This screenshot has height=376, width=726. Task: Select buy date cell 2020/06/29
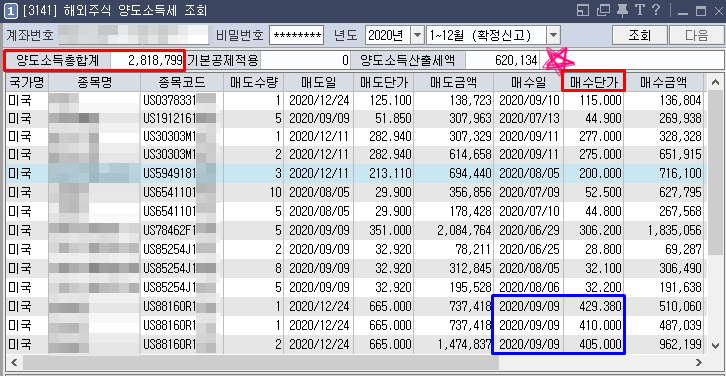pyautogui.click(x=528, y=230)
